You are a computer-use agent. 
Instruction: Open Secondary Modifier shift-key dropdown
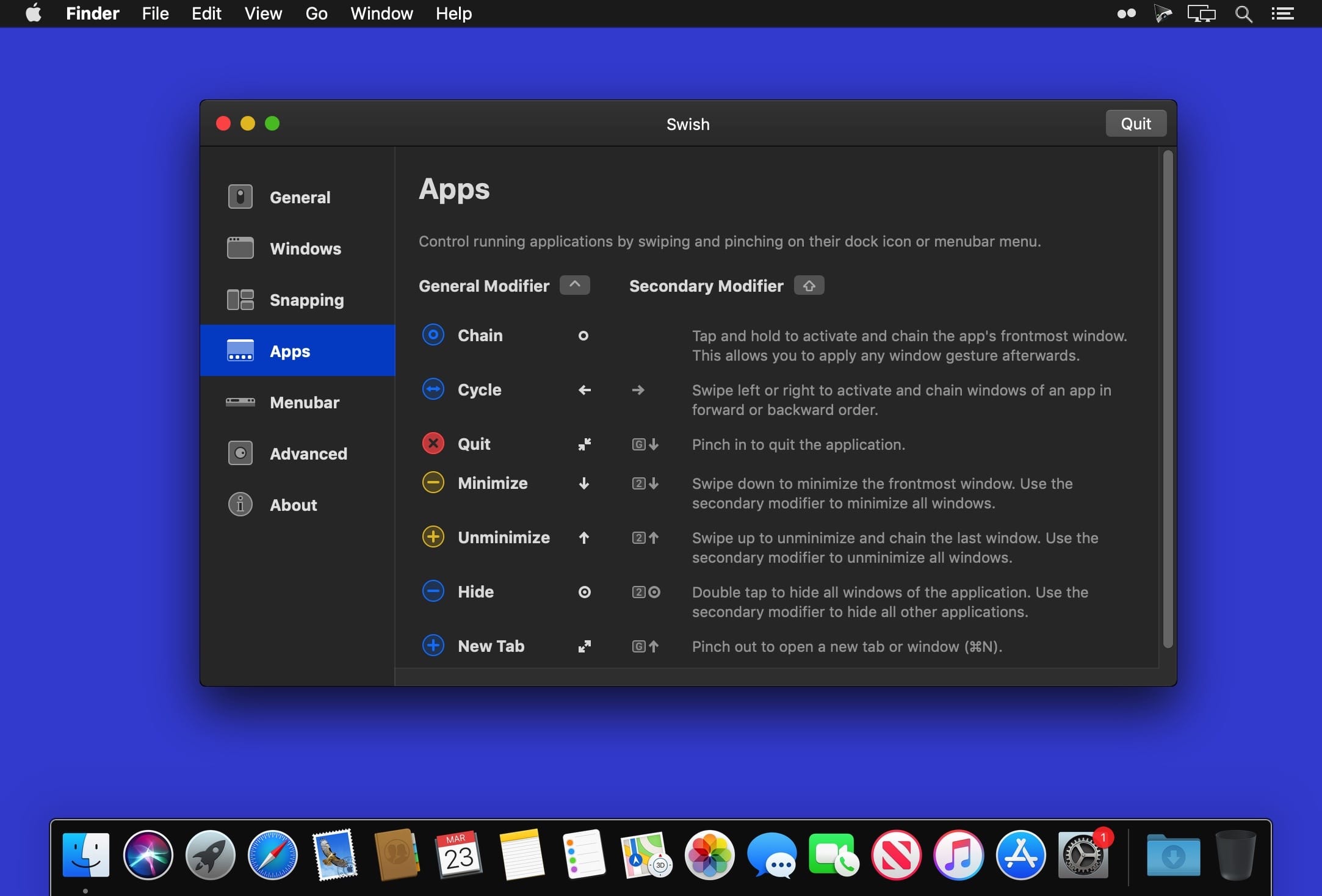click(809, 285)
